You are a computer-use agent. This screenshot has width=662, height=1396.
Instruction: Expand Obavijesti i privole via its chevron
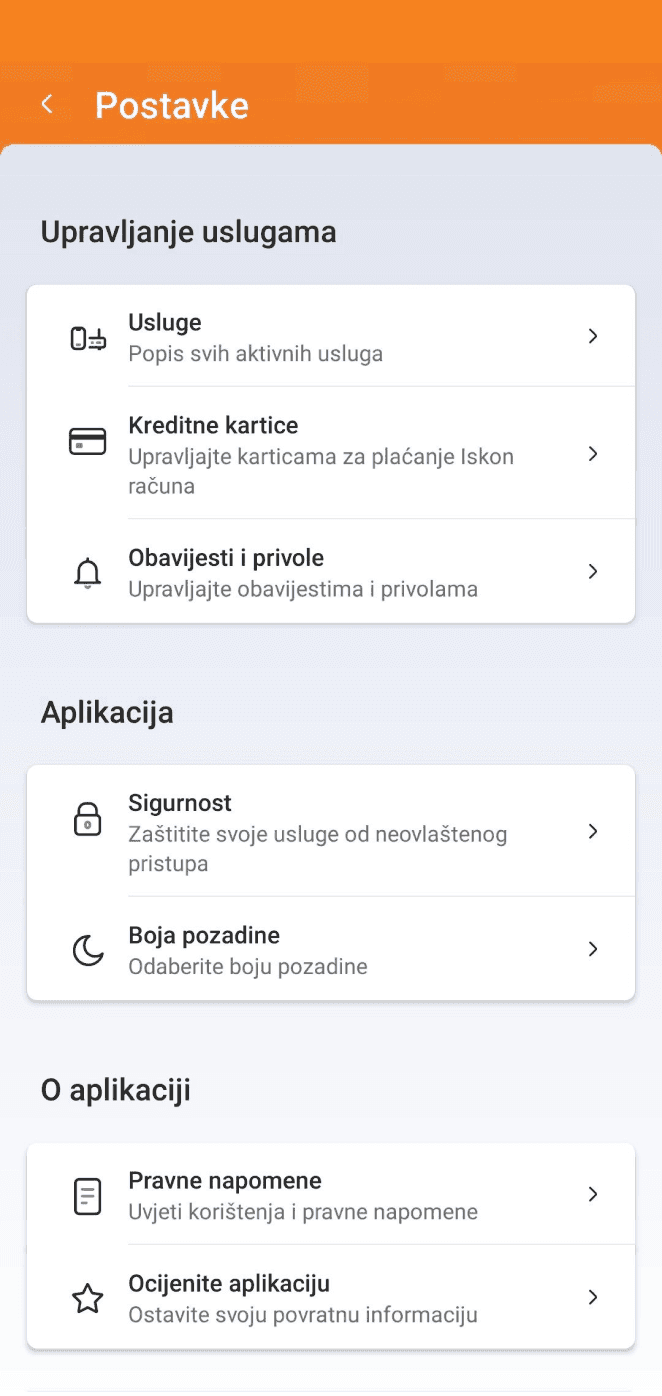[x=593, y=571]
